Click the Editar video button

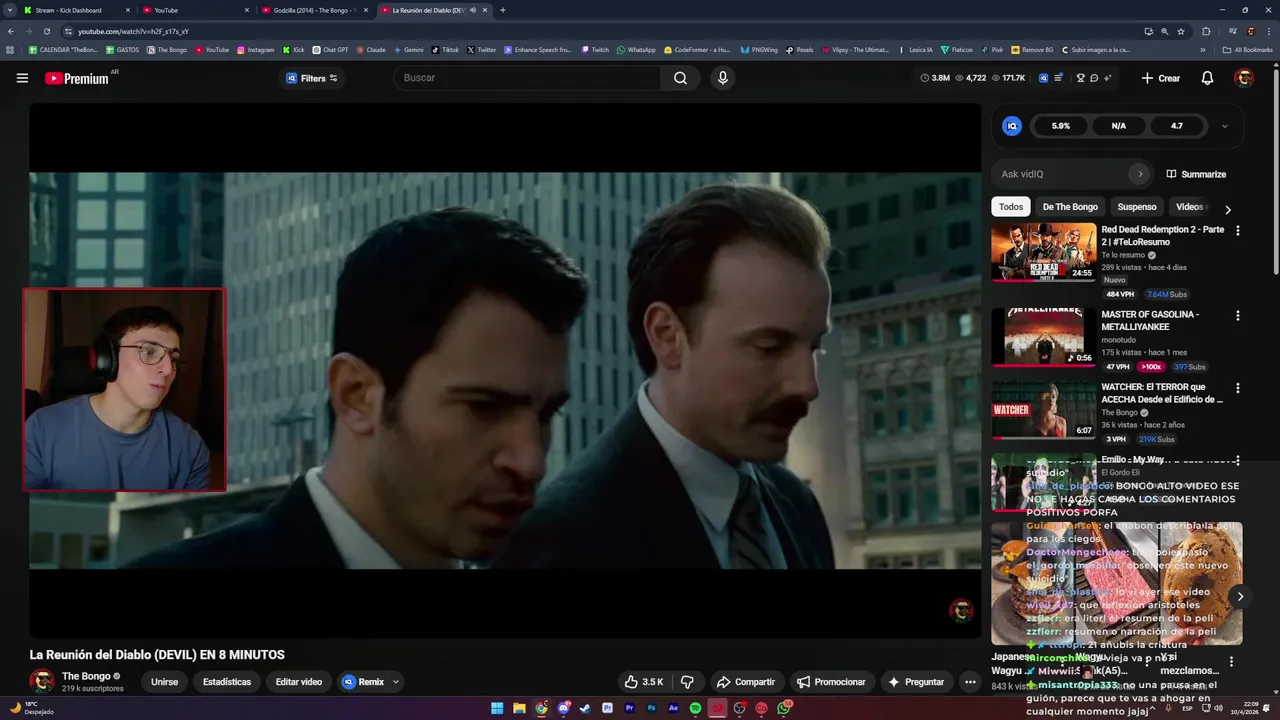coord(299,682)
